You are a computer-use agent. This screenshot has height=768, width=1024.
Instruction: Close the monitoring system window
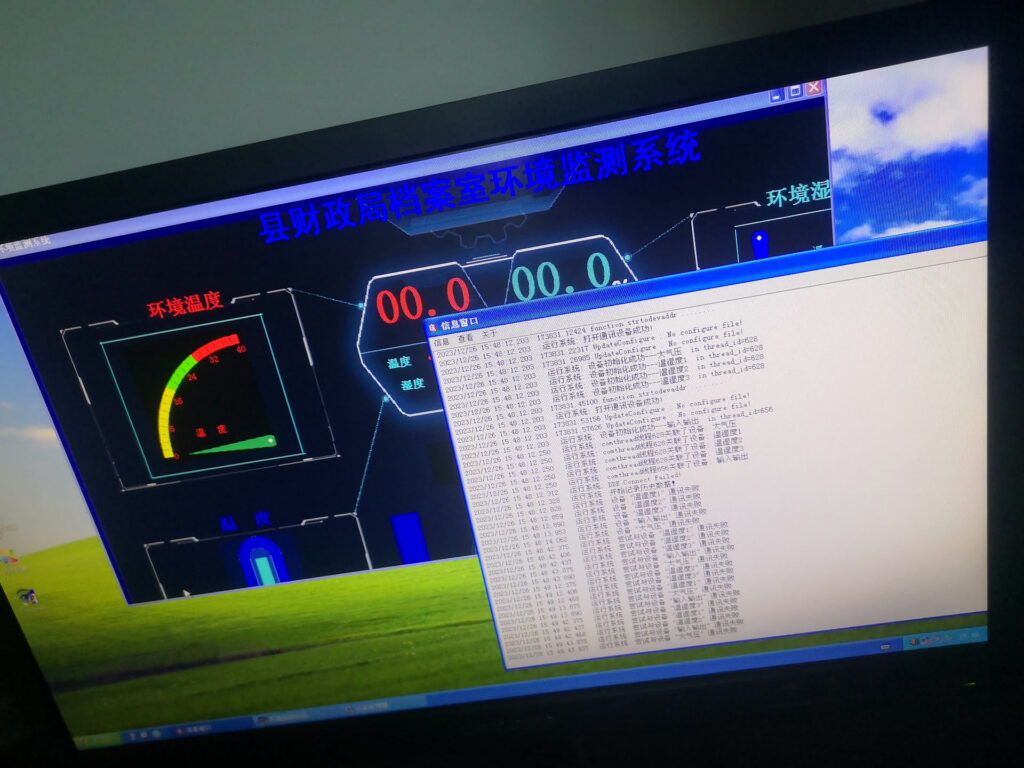click(x=814, y=87)
